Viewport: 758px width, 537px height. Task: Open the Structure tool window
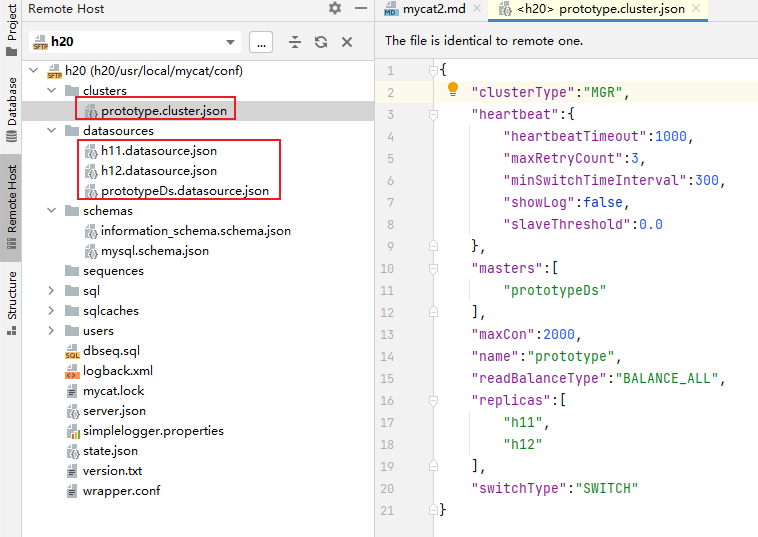click(11, 303)
